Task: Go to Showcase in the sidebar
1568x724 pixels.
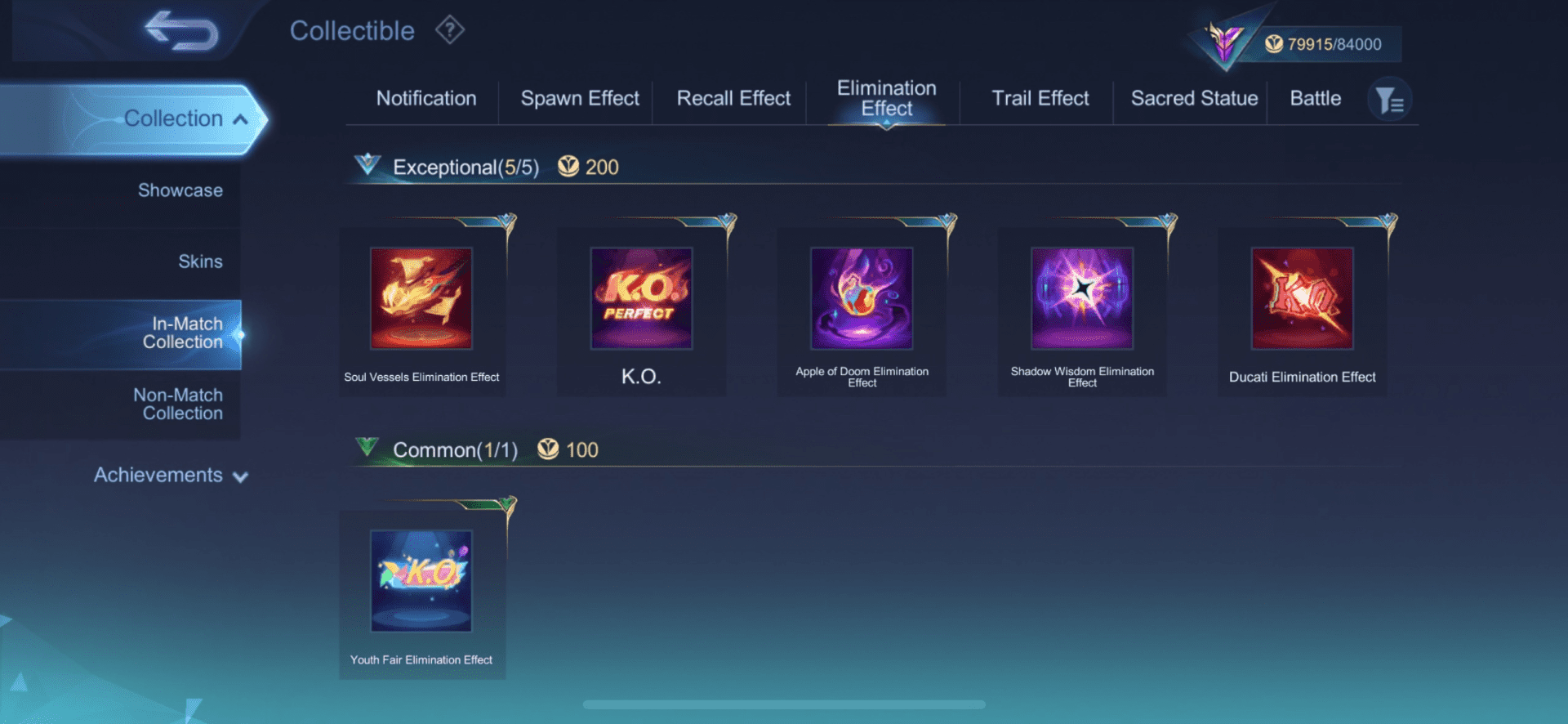Action: tap(180, 190)
